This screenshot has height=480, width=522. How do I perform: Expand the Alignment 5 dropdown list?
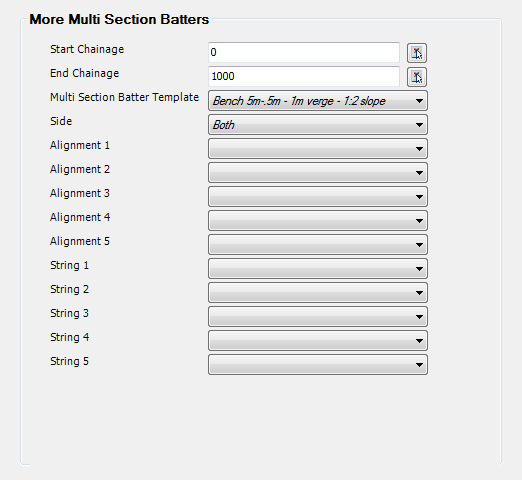(x=318, y=245)
